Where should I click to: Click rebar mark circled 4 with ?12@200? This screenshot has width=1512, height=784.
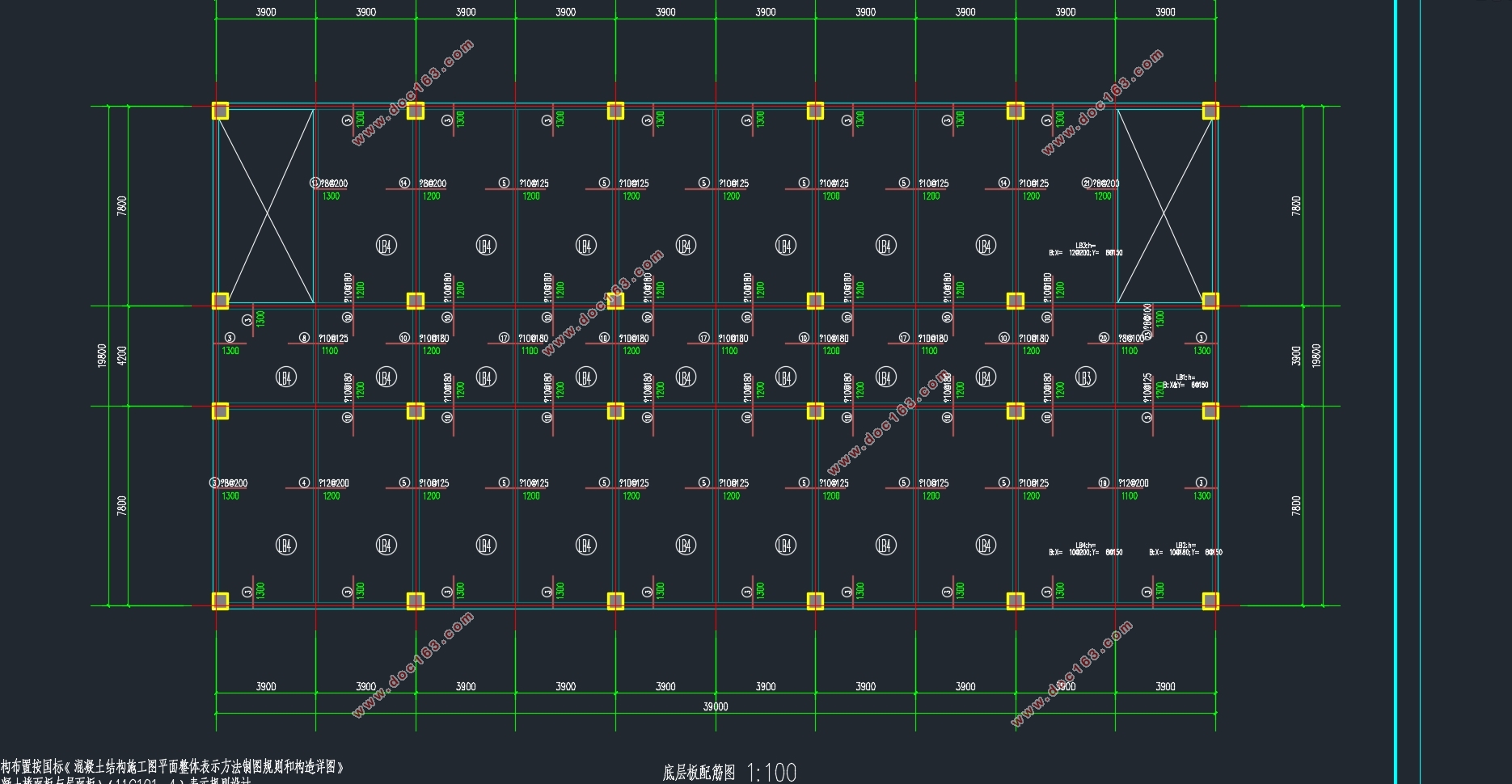tap(325, 483)
